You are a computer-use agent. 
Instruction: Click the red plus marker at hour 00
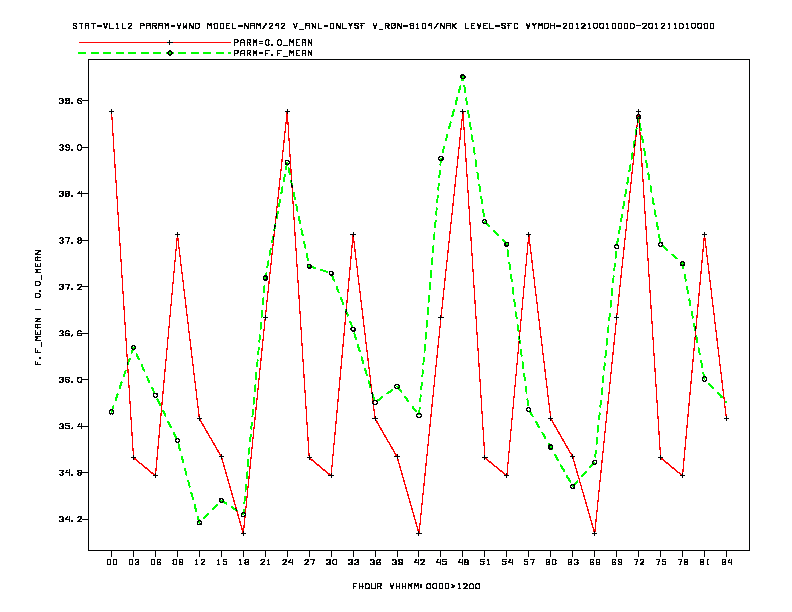tap(112, 112)
